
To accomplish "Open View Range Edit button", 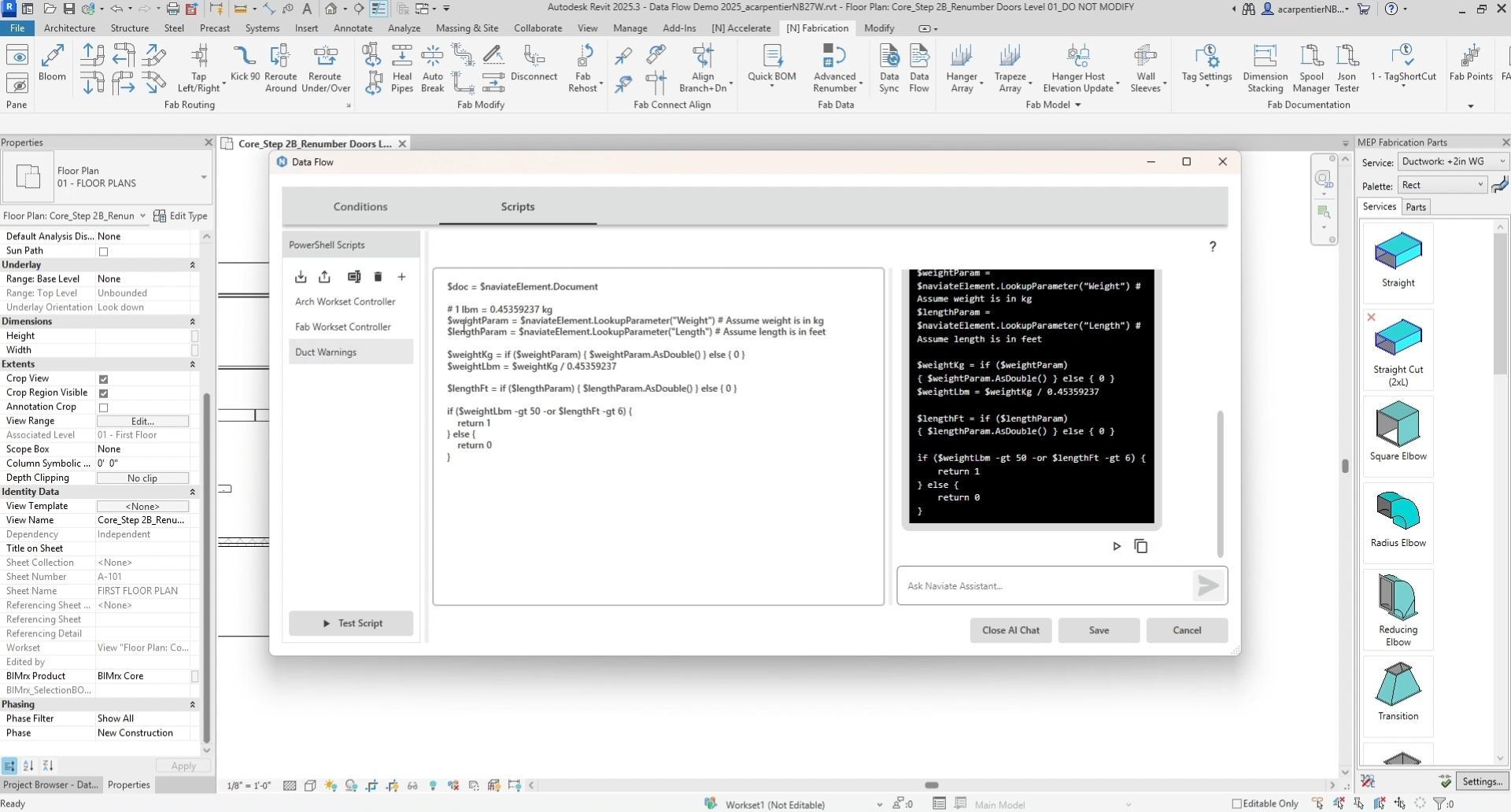I will (142, 421).
